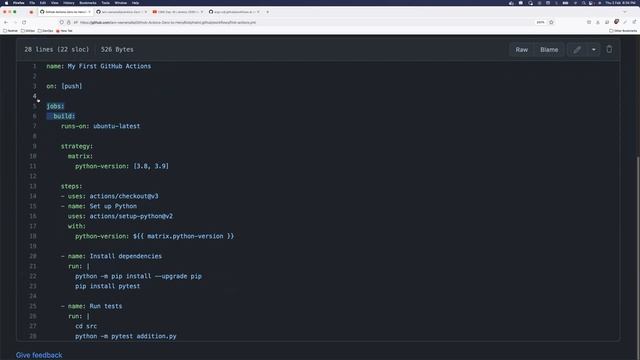Click the 'name: My First GitHub Actions' line
This screenshot has height=360, width=640.
[98, 66]
